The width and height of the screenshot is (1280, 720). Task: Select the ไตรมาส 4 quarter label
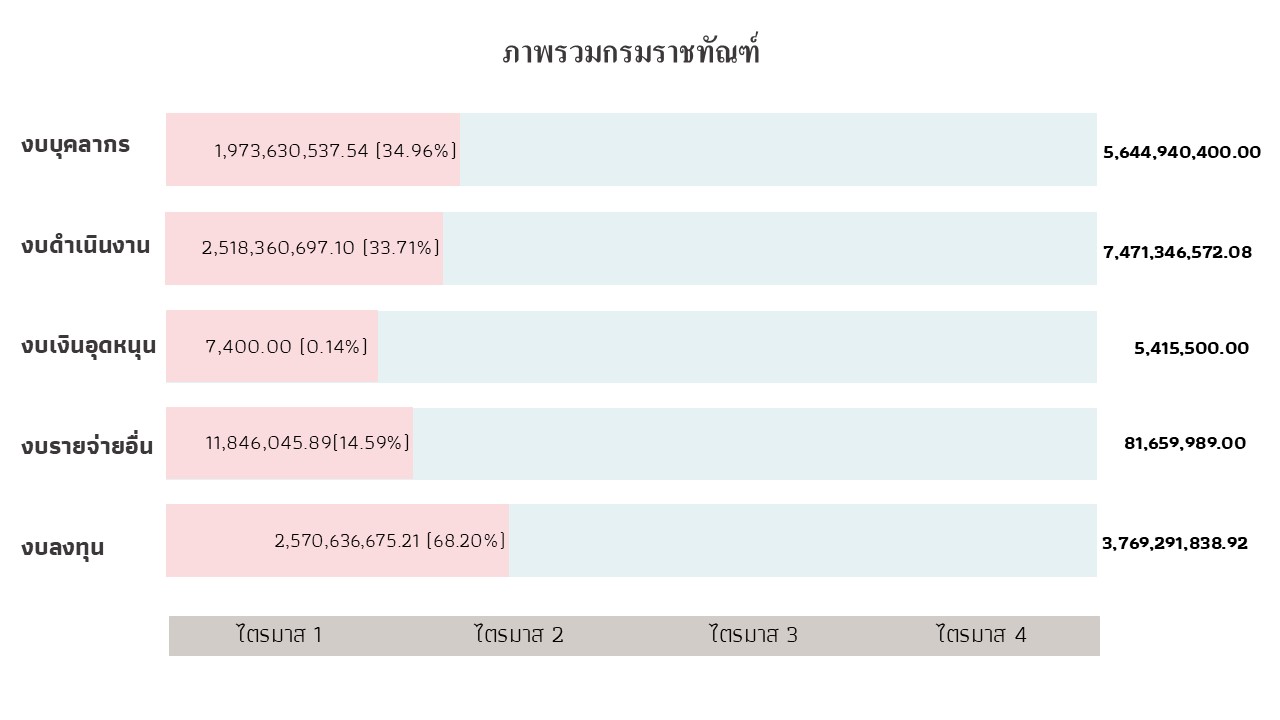tap(982, 634)
